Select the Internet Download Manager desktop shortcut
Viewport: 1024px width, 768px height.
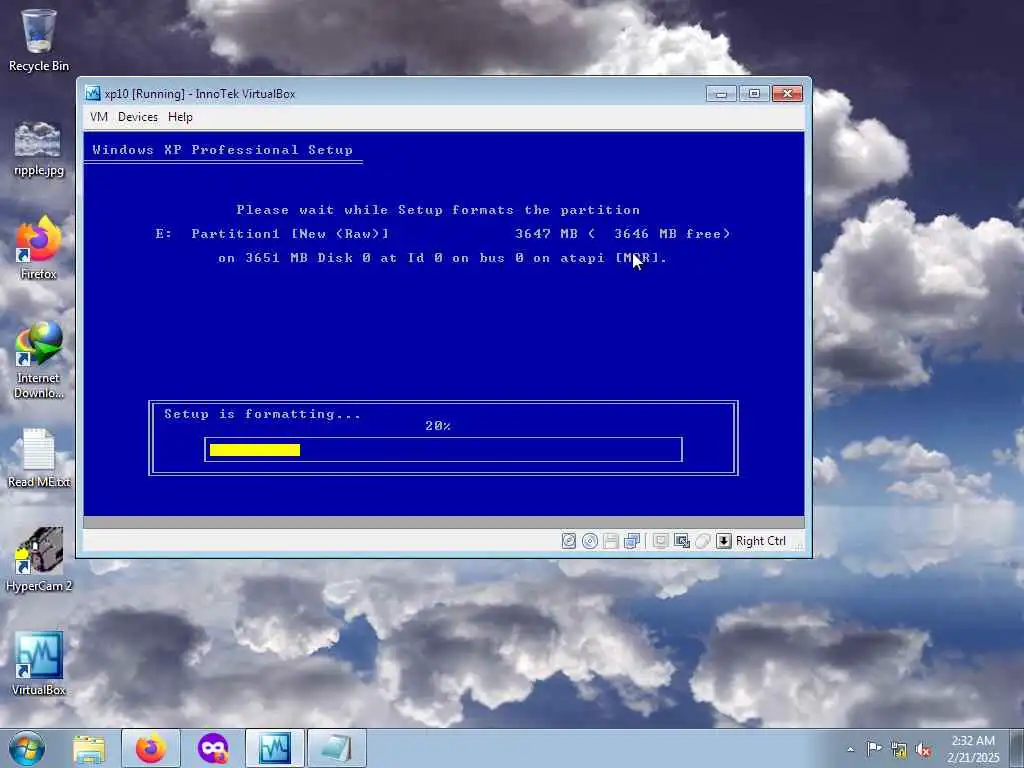point(39,360)
